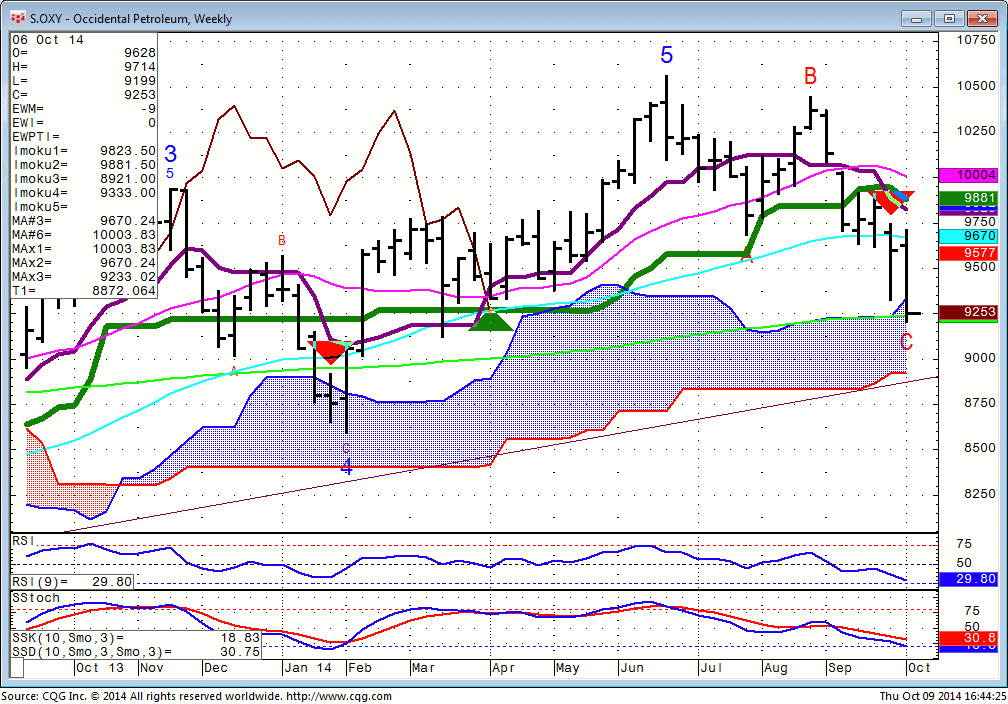This screenshot has width=1008, height=704.
Task: Click the red signal marker near late September
Action: click(x=891, y=202)
